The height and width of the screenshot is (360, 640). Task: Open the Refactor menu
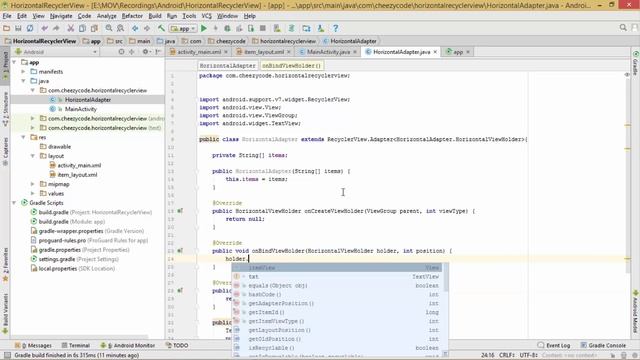point(132,16)
